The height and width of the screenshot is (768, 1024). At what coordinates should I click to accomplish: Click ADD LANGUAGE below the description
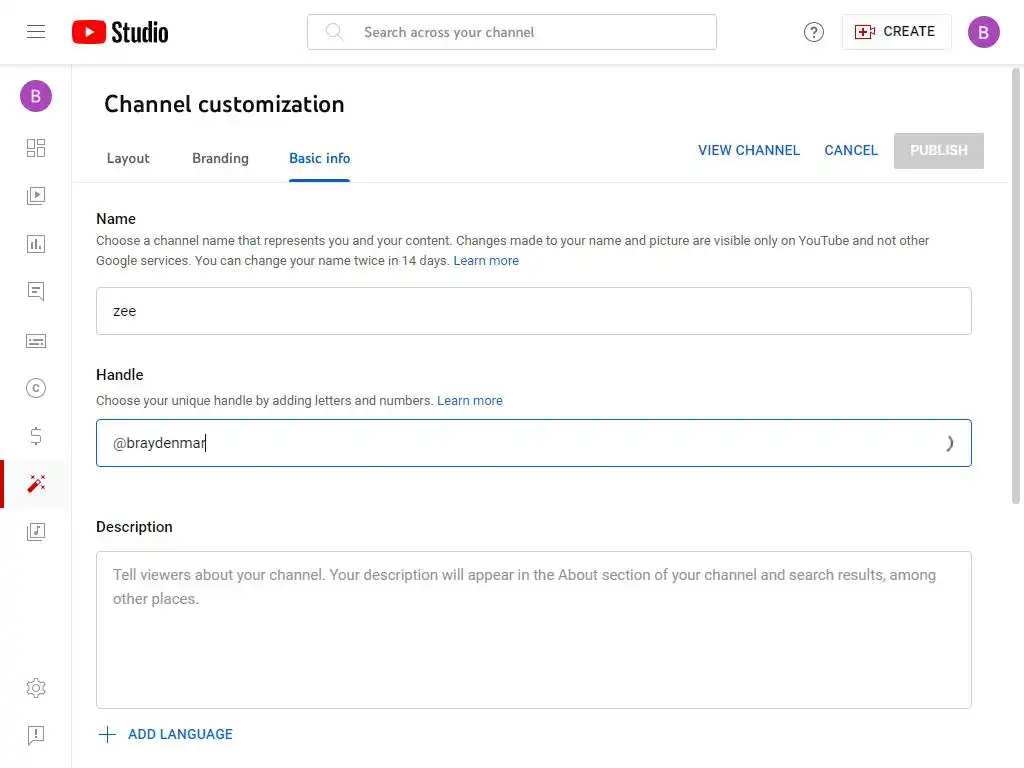[x=166, y=734]
